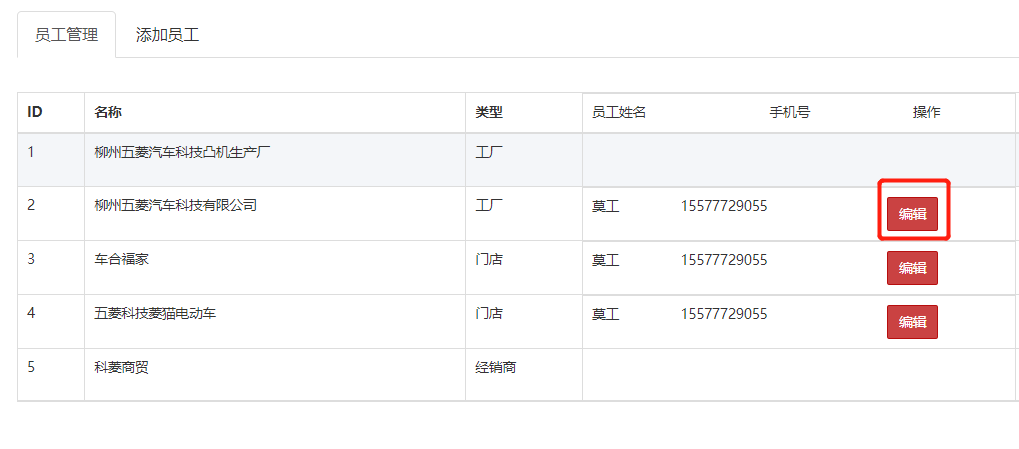Open the 添加员工 tab
This screenshot has width=1019, height=449.
click(168, 34)
